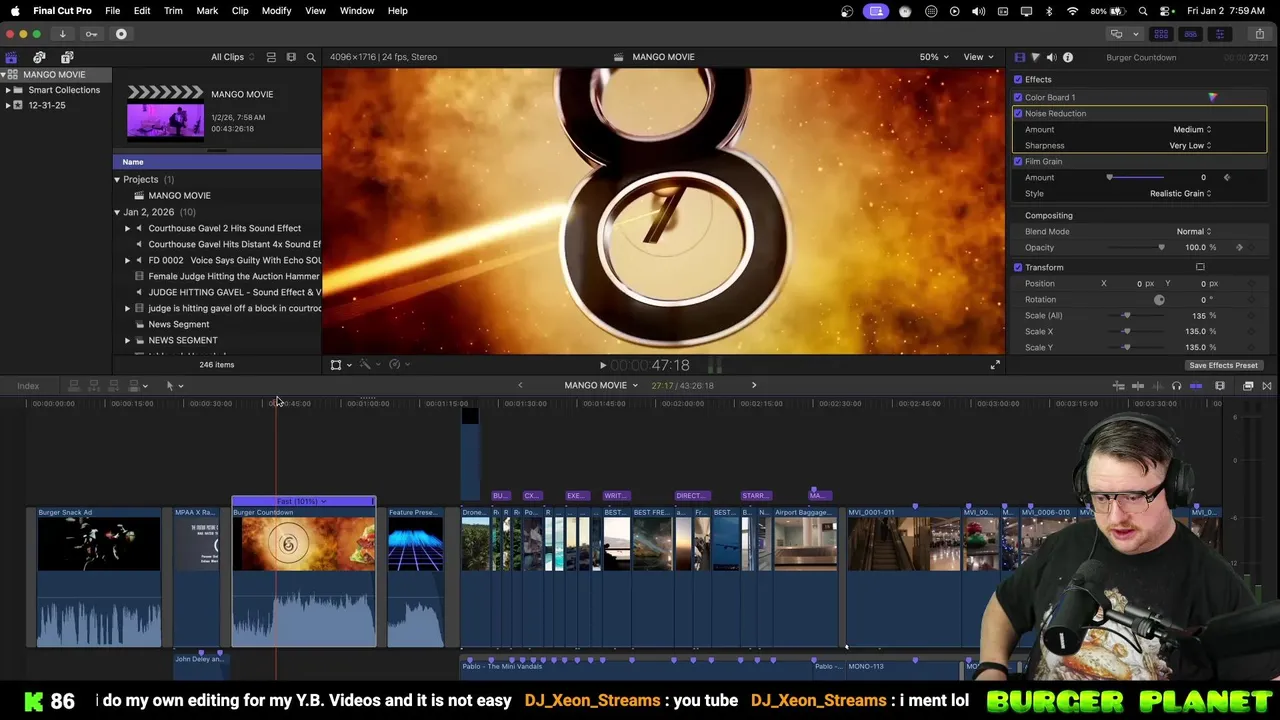
Task: Go back in timeline history arrow
Action: tap(520, 385)
